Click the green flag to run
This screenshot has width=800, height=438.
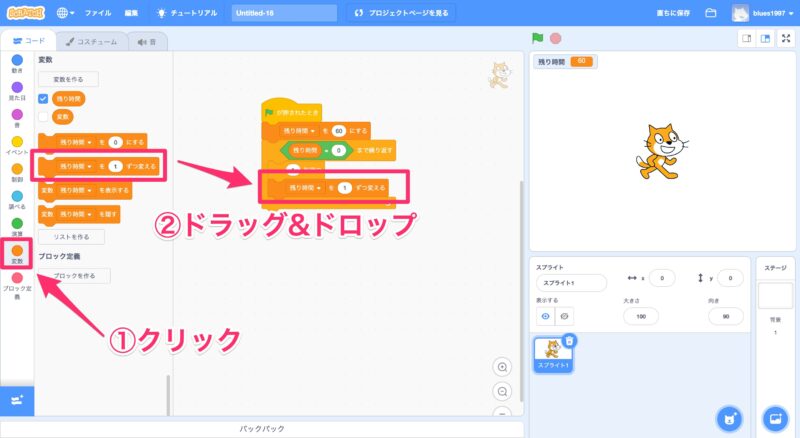538,39
